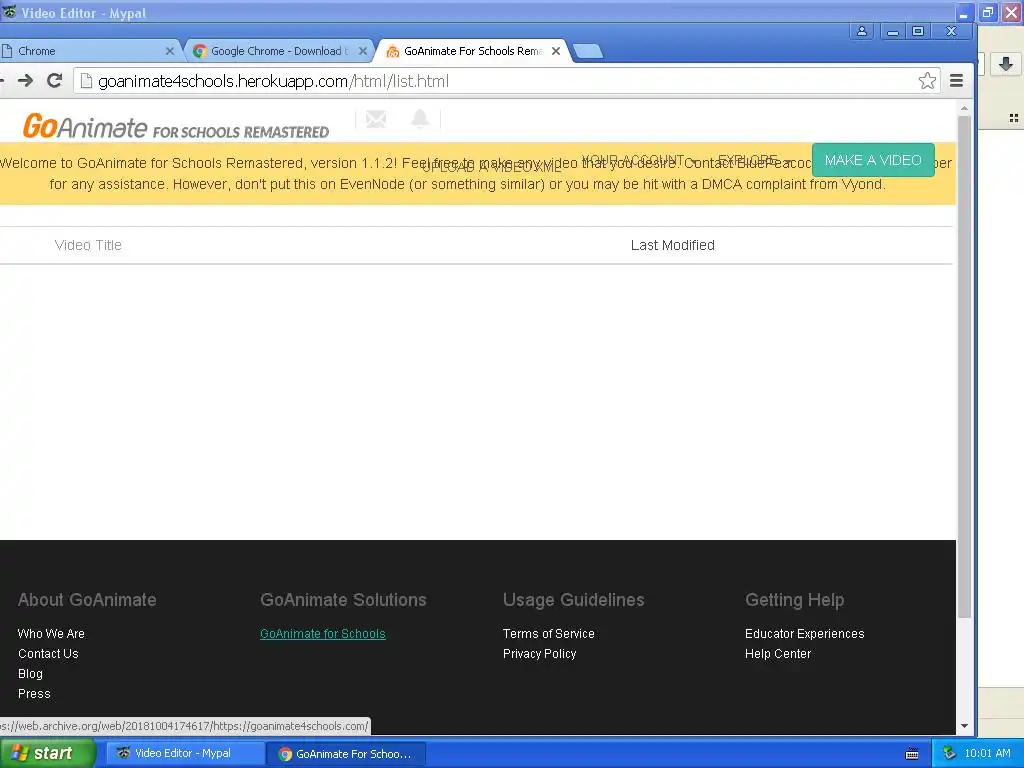Open the Educator Experiences link
This screenshot has width=1024, height=768.
coord(805,633)
